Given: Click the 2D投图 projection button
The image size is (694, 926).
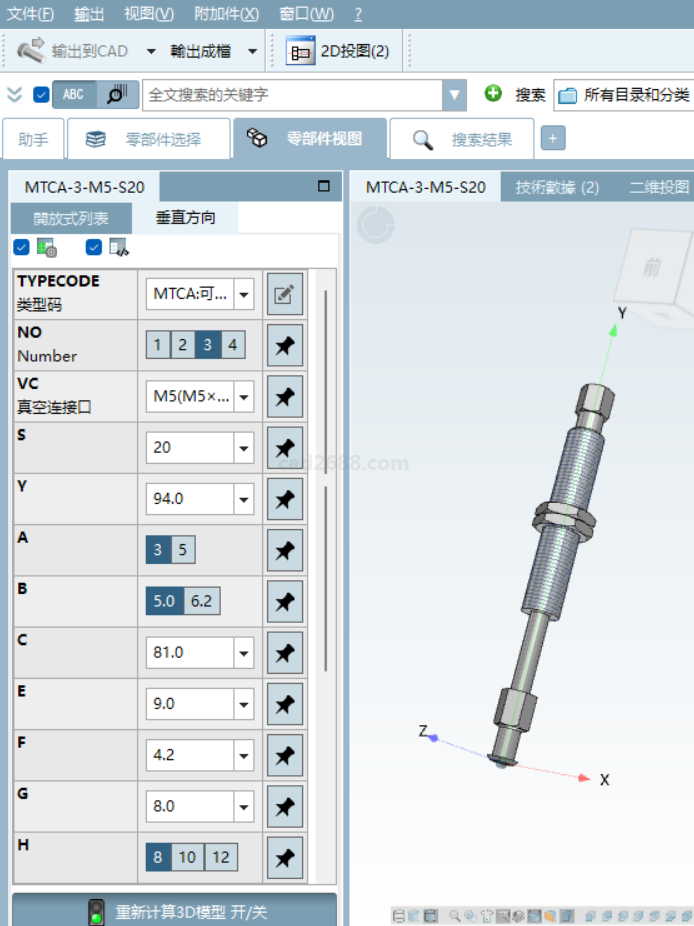Looking at the screenshot, I should tap(339, 50).
